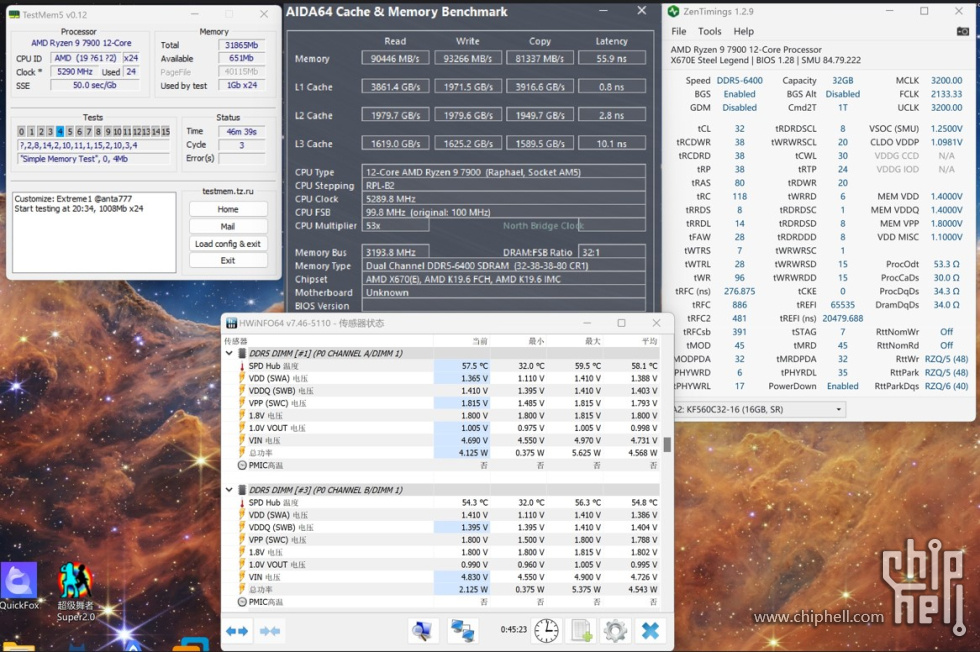Click the Mail button in TestMem5

click(x=228, y=226)
